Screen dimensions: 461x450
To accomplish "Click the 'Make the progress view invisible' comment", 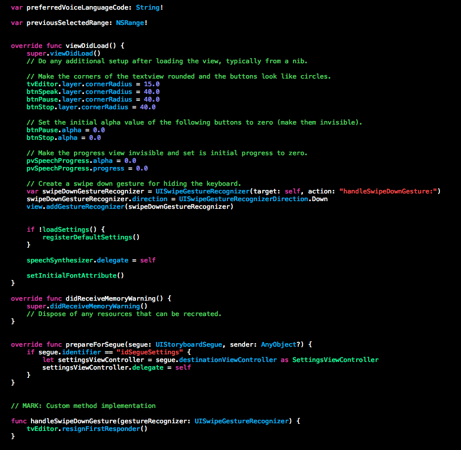I will click(167, 153).
